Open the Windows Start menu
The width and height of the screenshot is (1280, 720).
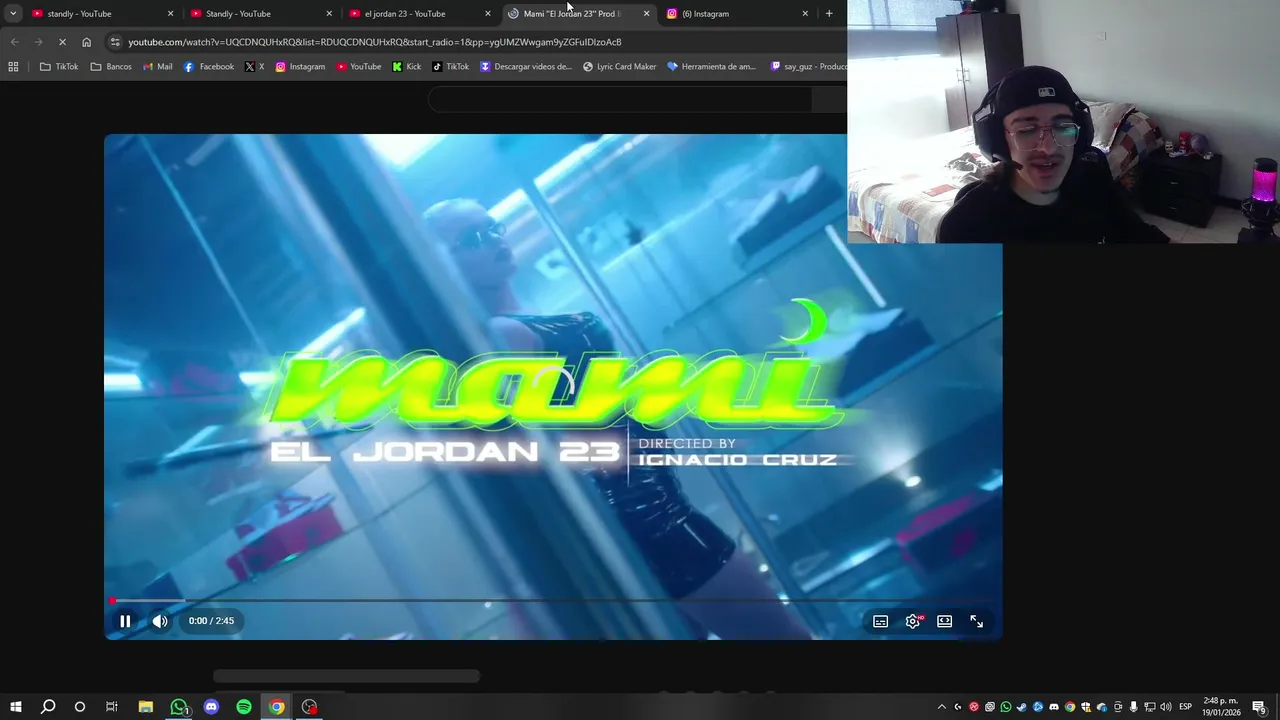coord(16,707)
